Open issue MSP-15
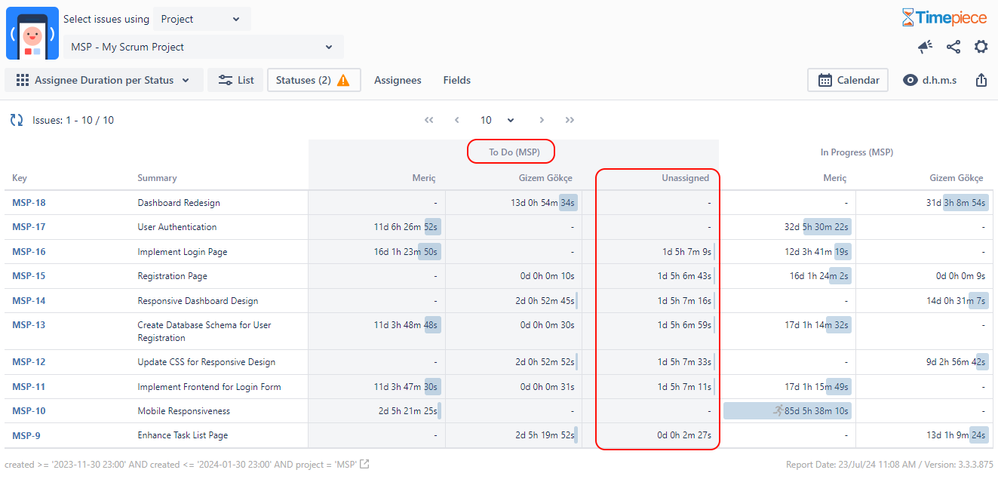 pos(29,276)
